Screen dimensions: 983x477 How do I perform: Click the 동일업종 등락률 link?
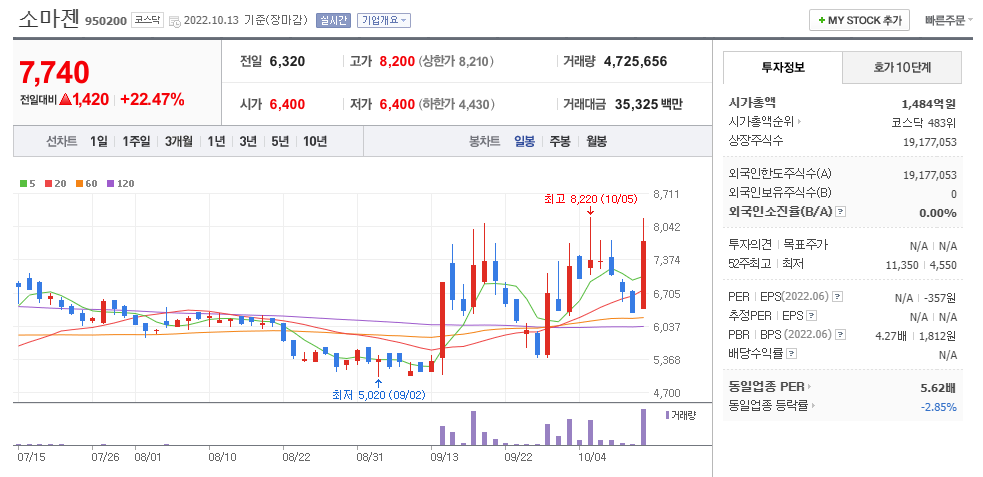point(769,406)
